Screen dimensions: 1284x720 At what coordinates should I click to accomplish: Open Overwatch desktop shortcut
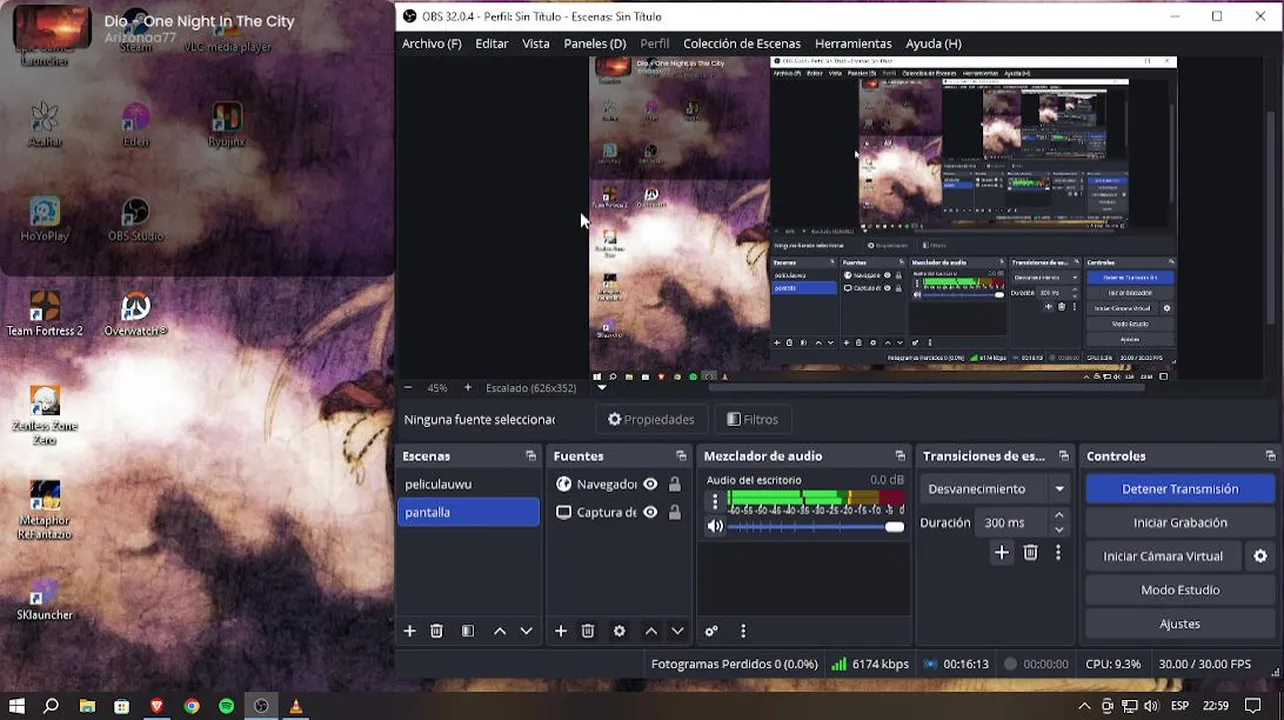[x=135, y=315]
